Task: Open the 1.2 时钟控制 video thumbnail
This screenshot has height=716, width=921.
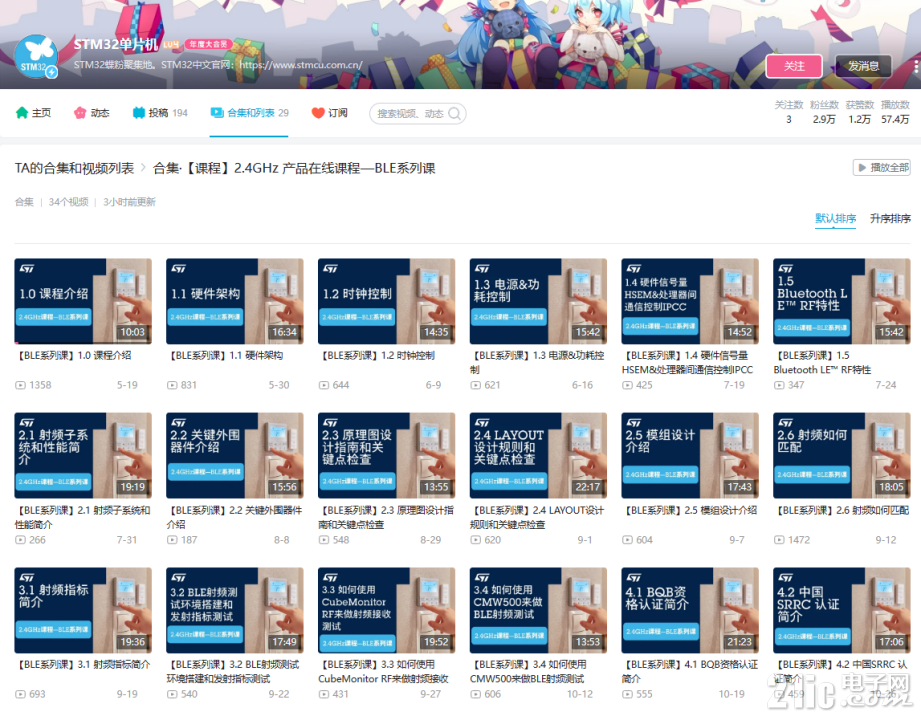Action: 386,301
